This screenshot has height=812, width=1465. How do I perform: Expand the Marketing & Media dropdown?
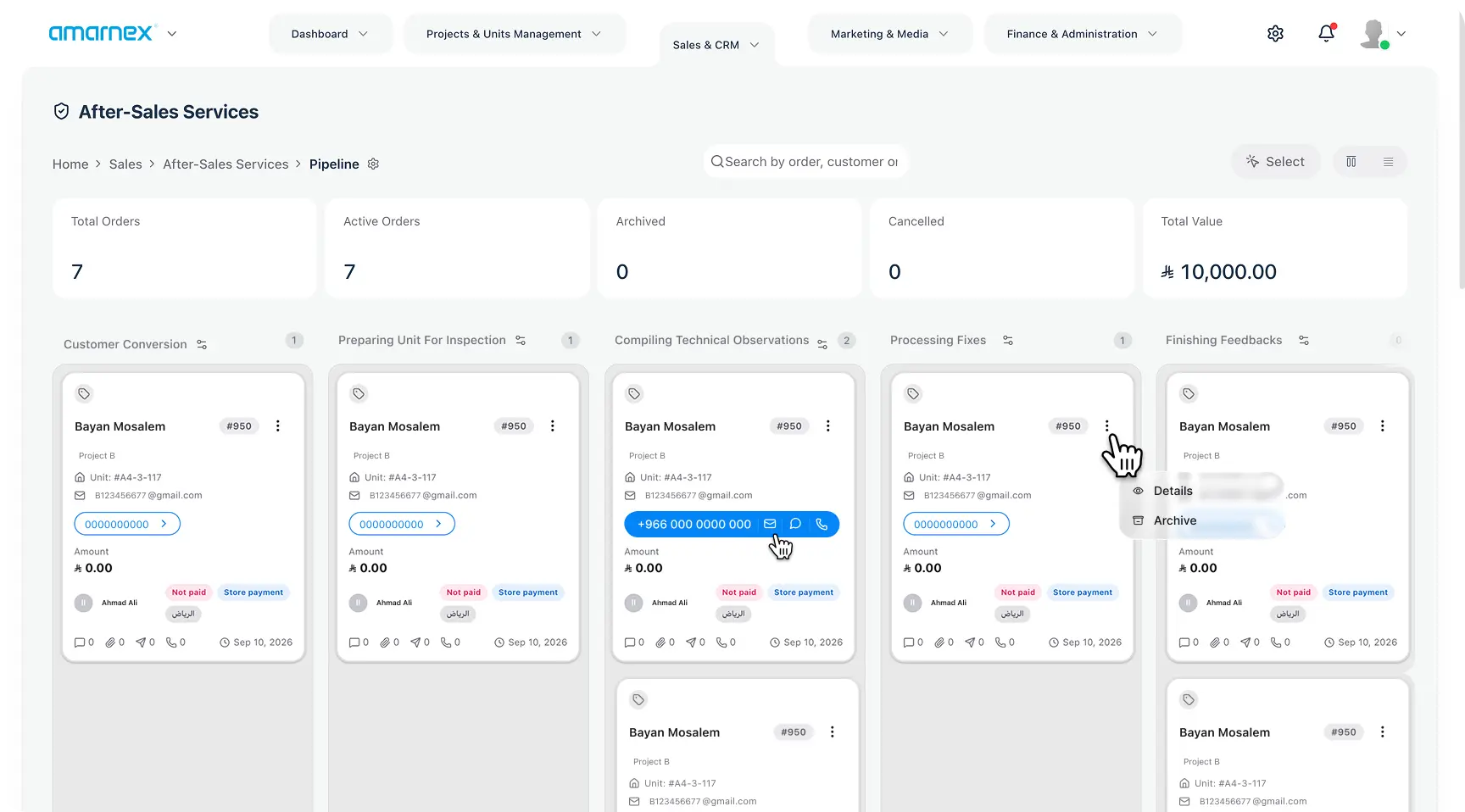[x=890, y=34]
